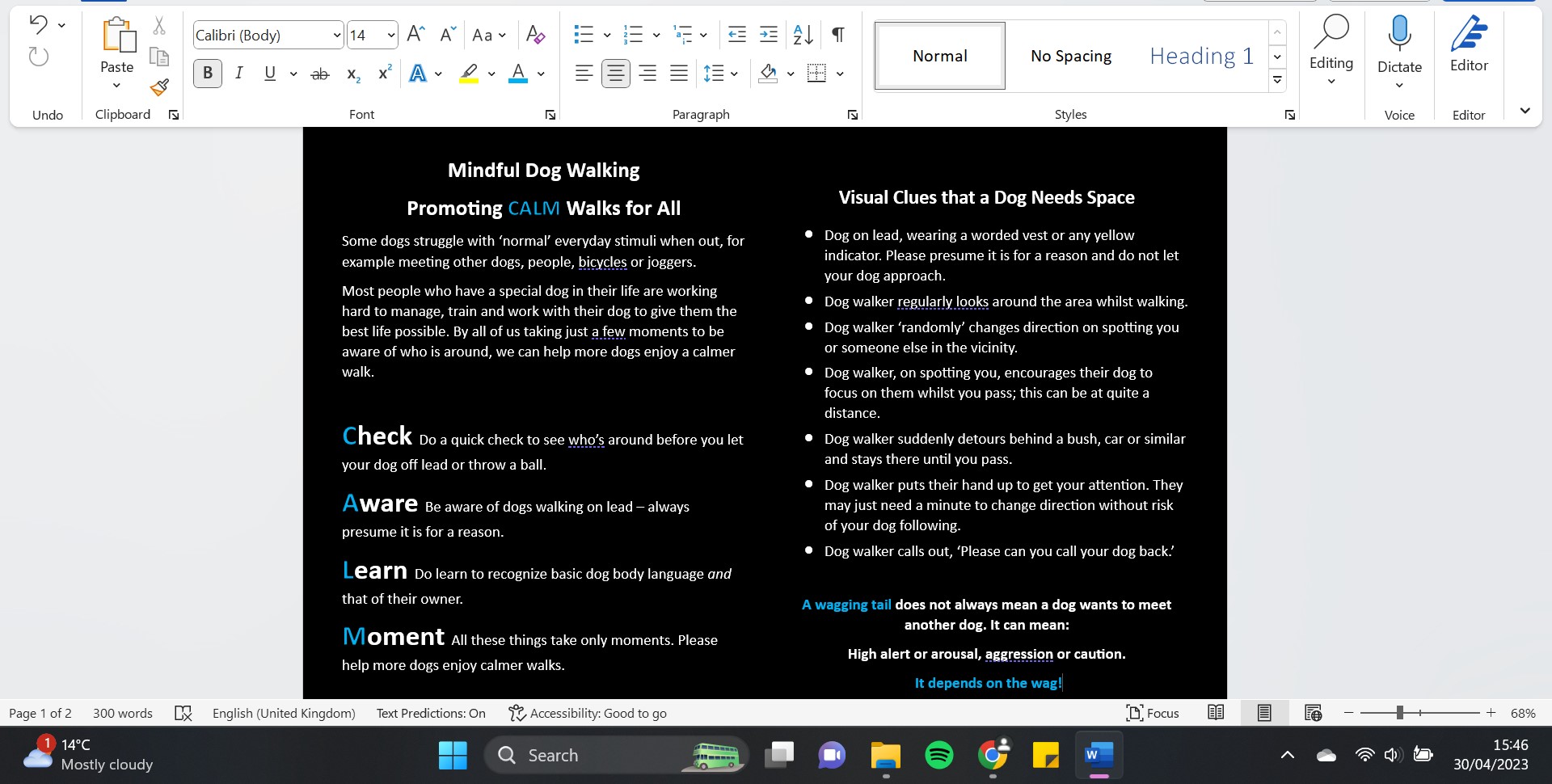Open the Editor pane
Viewport: 1552px width, 784px height.
click(x=1469, y=44)
